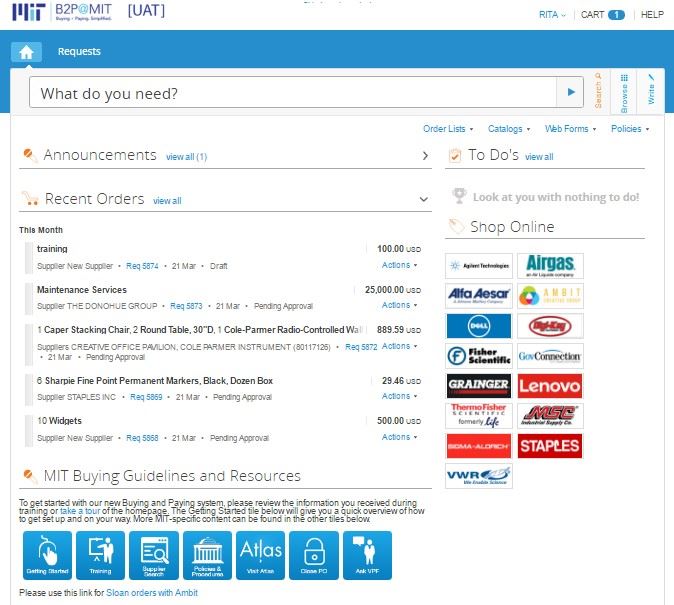
Task: Open the RITA user menu
Action: pyautogui.click(x=552, y=15)
